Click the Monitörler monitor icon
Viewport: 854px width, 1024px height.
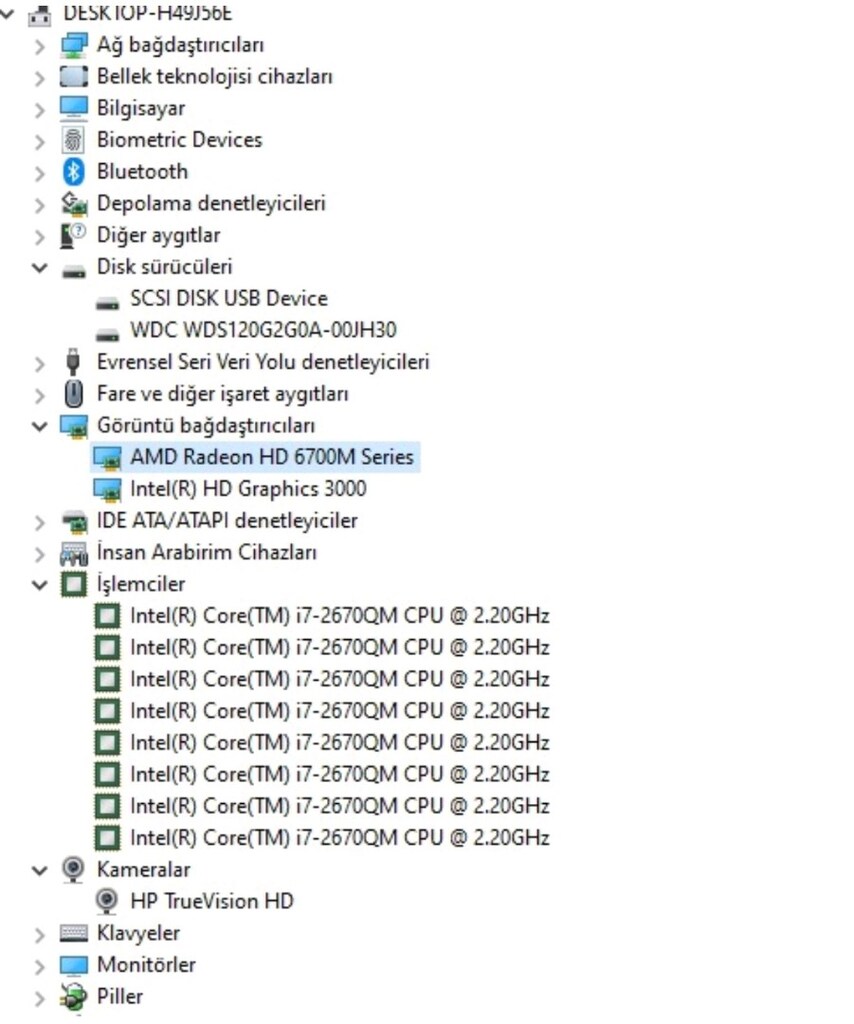tap(73, 965)
